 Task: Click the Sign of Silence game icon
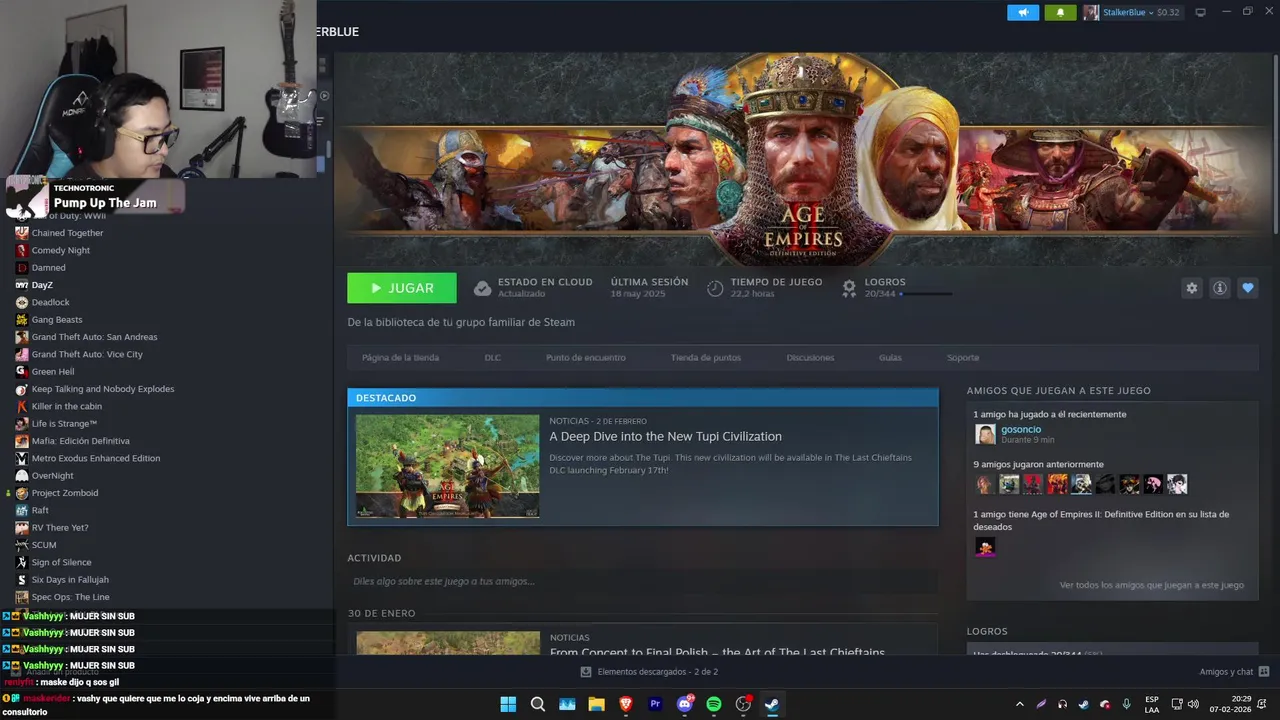(x=22, y=562)
